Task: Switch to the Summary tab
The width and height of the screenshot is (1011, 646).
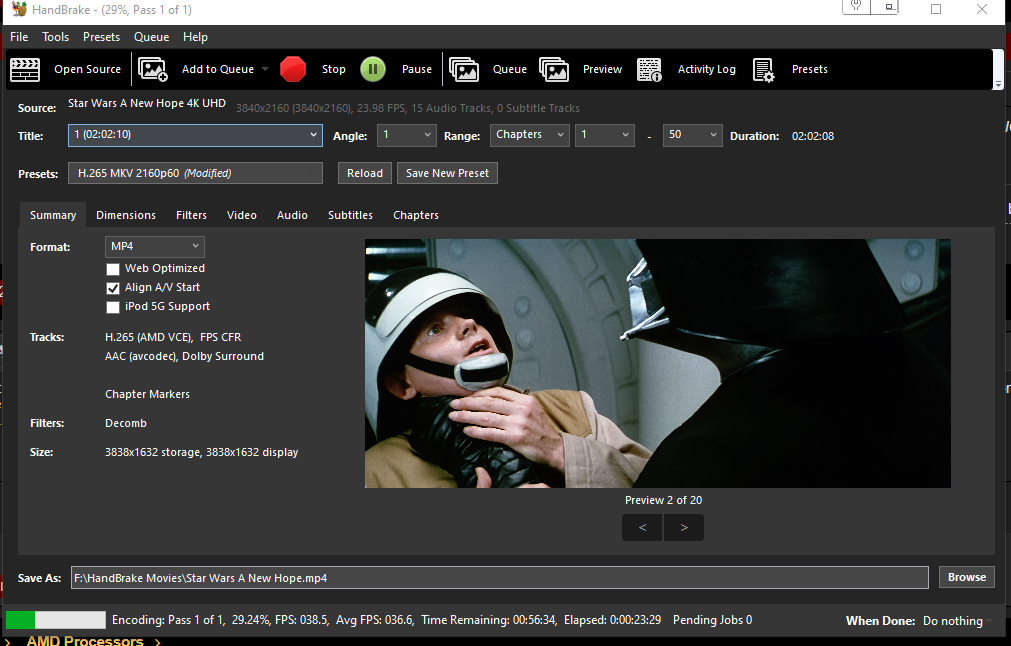Action: (53, 215)
